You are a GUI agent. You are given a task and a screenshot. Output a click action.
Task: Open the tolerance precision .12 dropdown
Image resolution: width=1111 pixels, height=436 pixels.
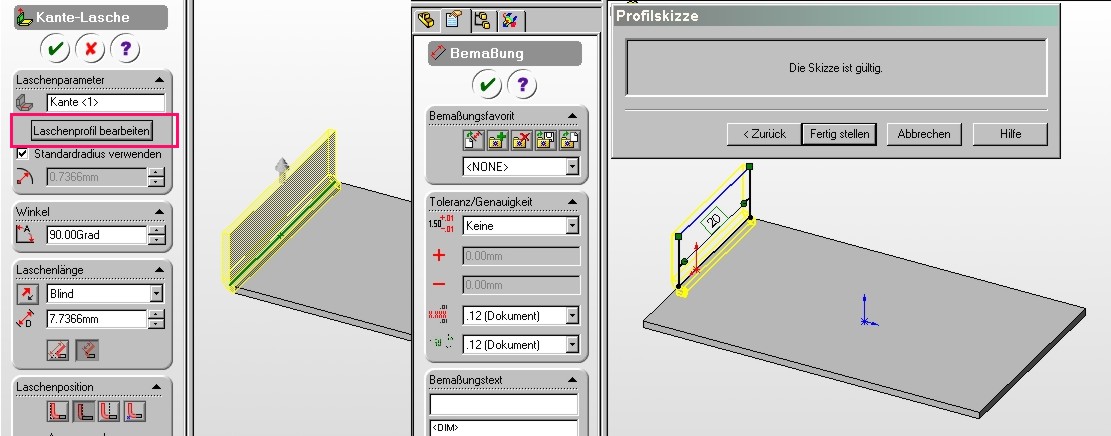[573, 345]
